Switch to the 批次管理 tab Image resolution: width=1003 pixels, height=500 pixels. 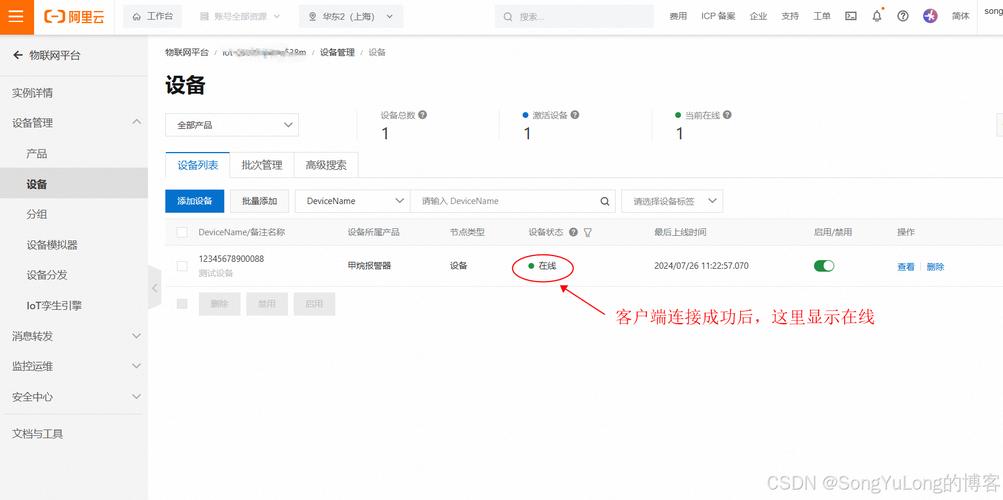(262, 165)
